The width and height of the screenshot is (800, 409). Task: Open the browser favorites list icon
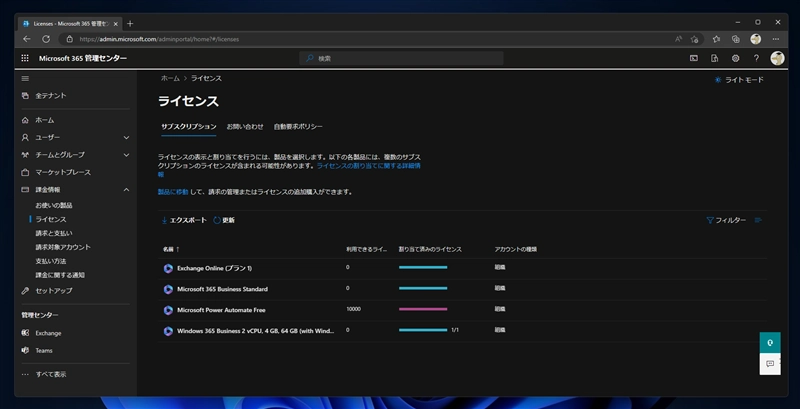point(716,39)
